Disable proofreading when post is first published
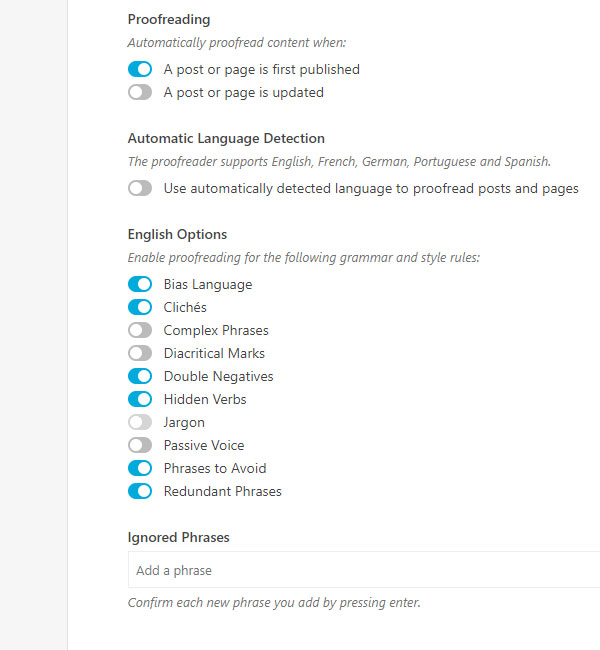 point(140,70)
